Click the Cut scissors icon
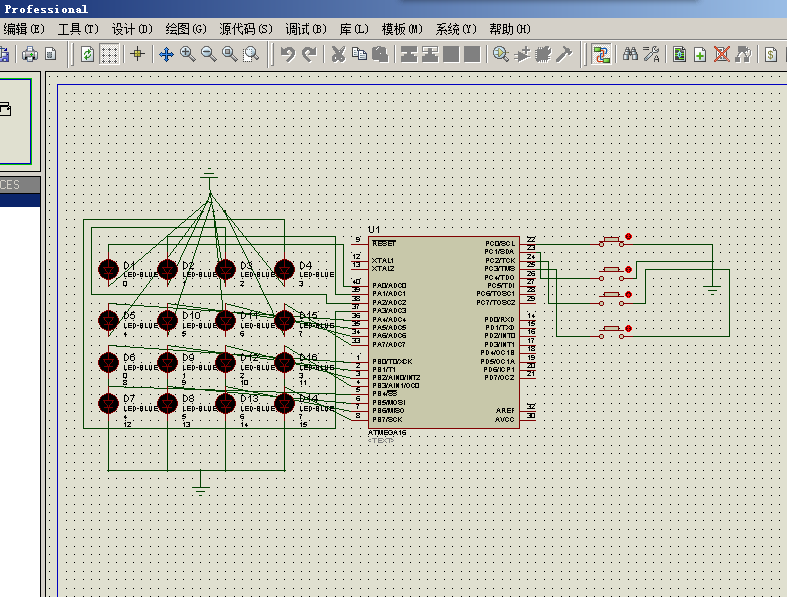Viewport: 787px width, 597px height. [338, 54]
